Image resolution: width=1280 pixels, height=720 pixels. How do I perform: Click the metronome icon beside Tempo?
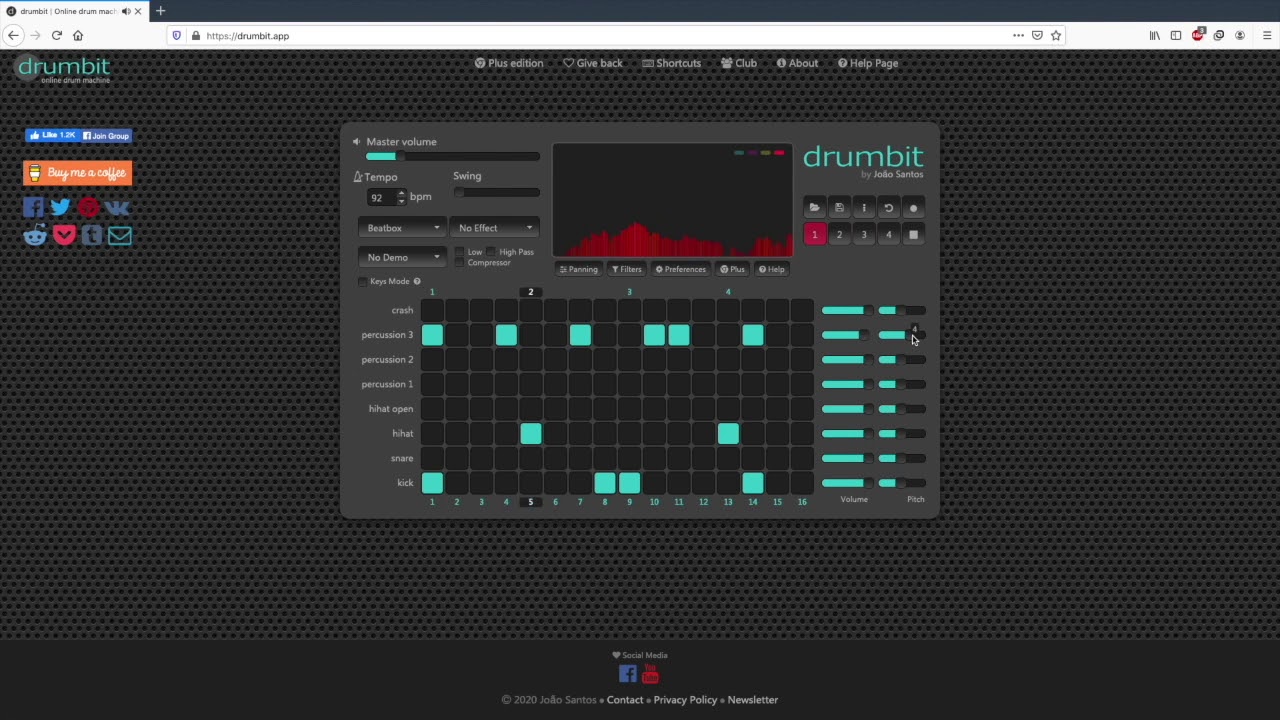[x=358, y=177]
